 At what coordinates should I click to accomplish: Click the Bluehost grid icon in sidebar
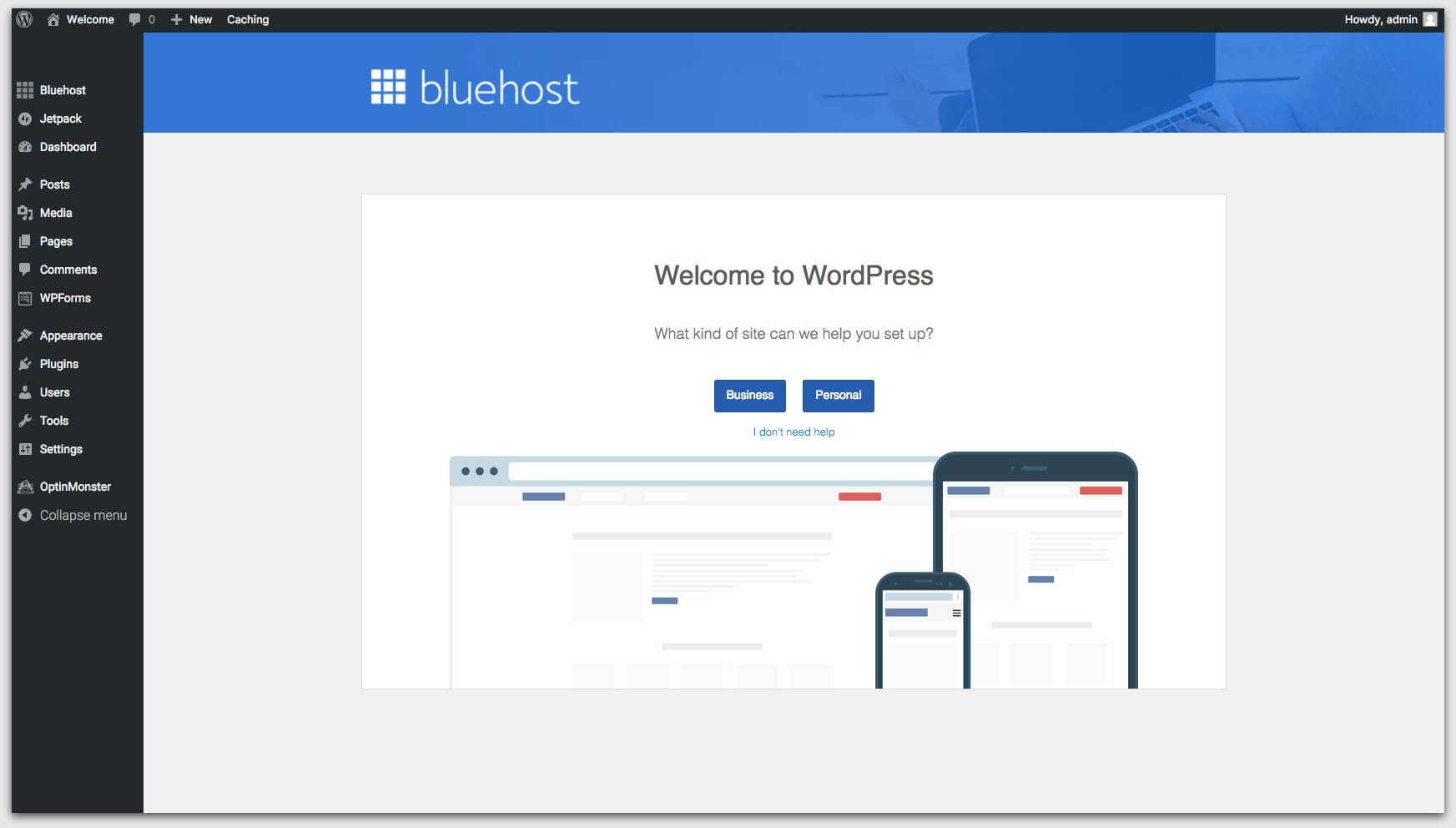25,90
